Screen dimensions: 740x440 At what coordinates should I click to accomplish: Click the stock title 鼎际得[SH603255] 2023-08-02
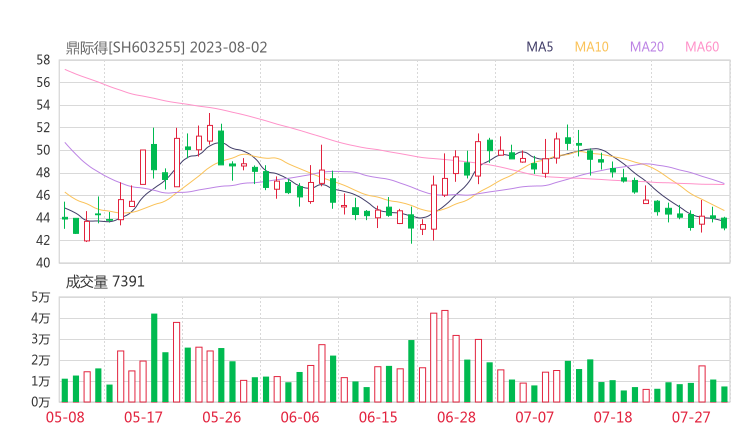166,47
